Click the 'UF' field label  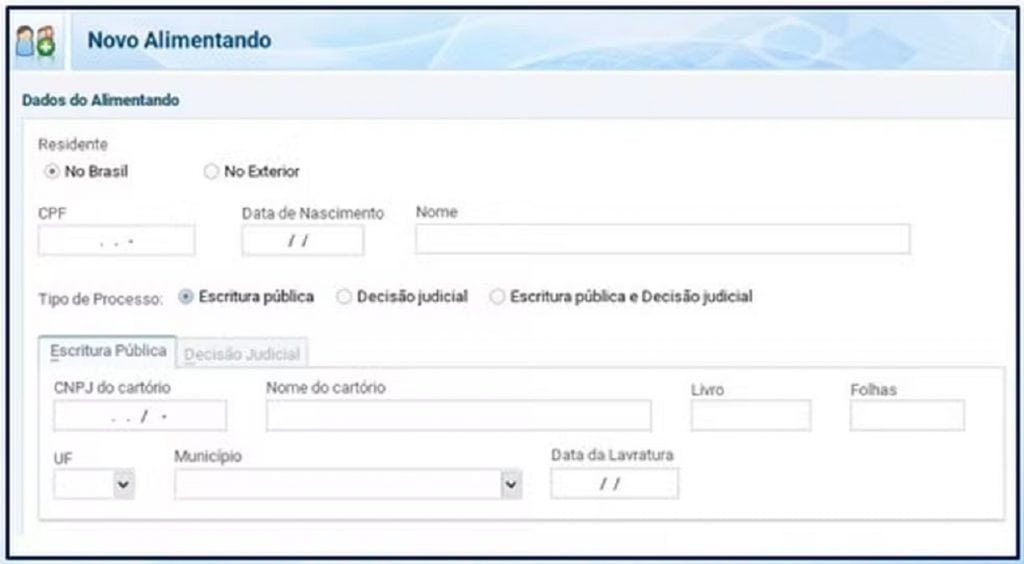click(63, 459)
